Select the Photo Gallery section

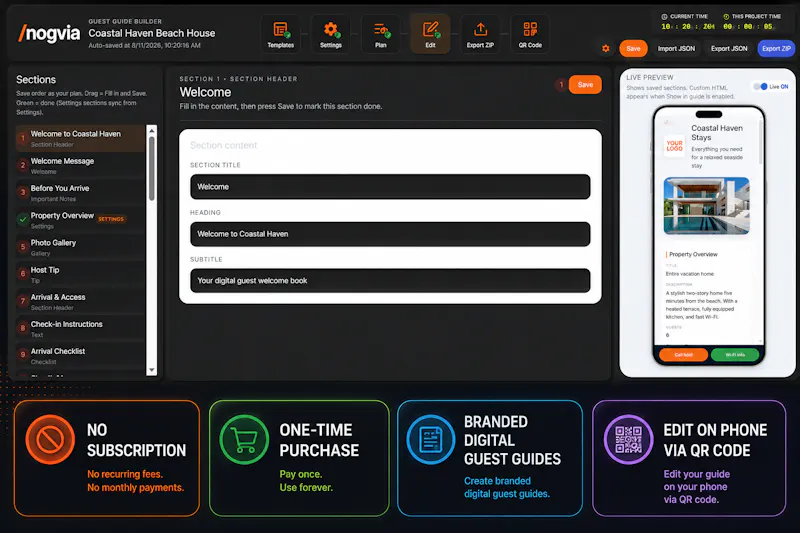click(81, 247)
